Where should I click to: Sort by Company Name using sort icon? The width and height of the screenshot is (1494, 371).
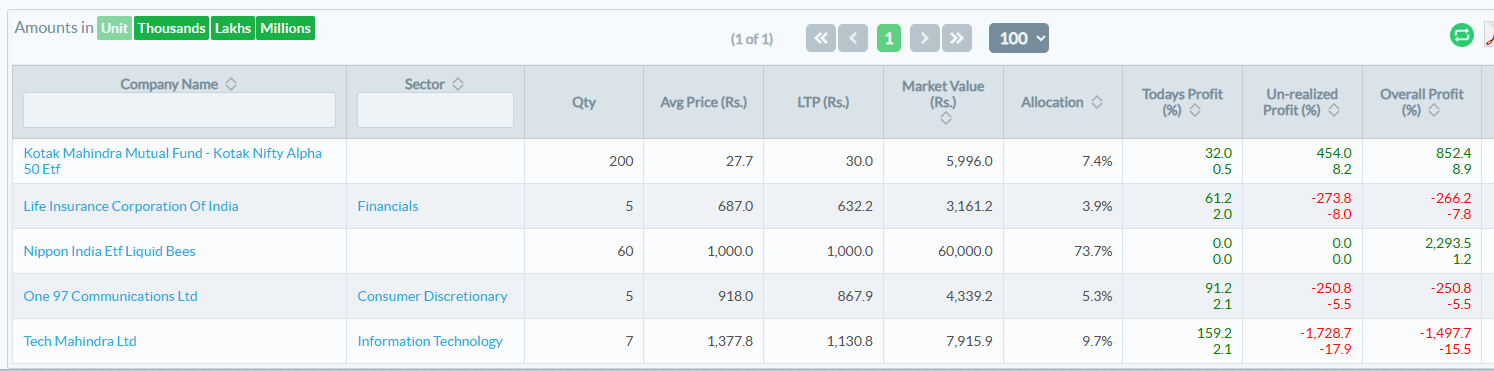tap(231, 85)
